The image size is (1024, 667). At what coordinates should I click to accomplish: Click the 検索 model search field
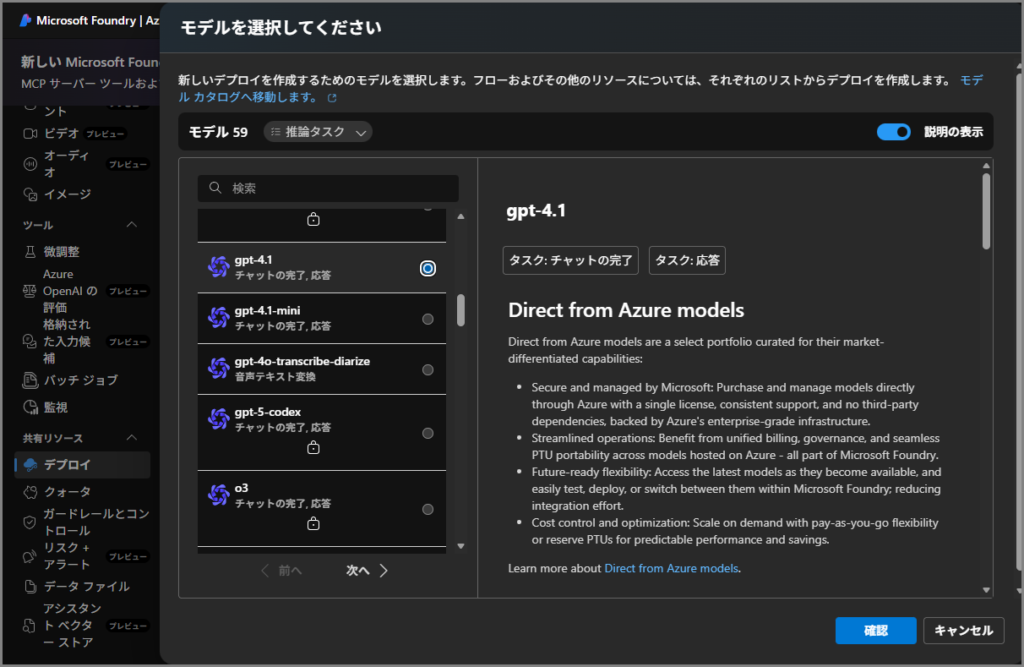(328, 188)
